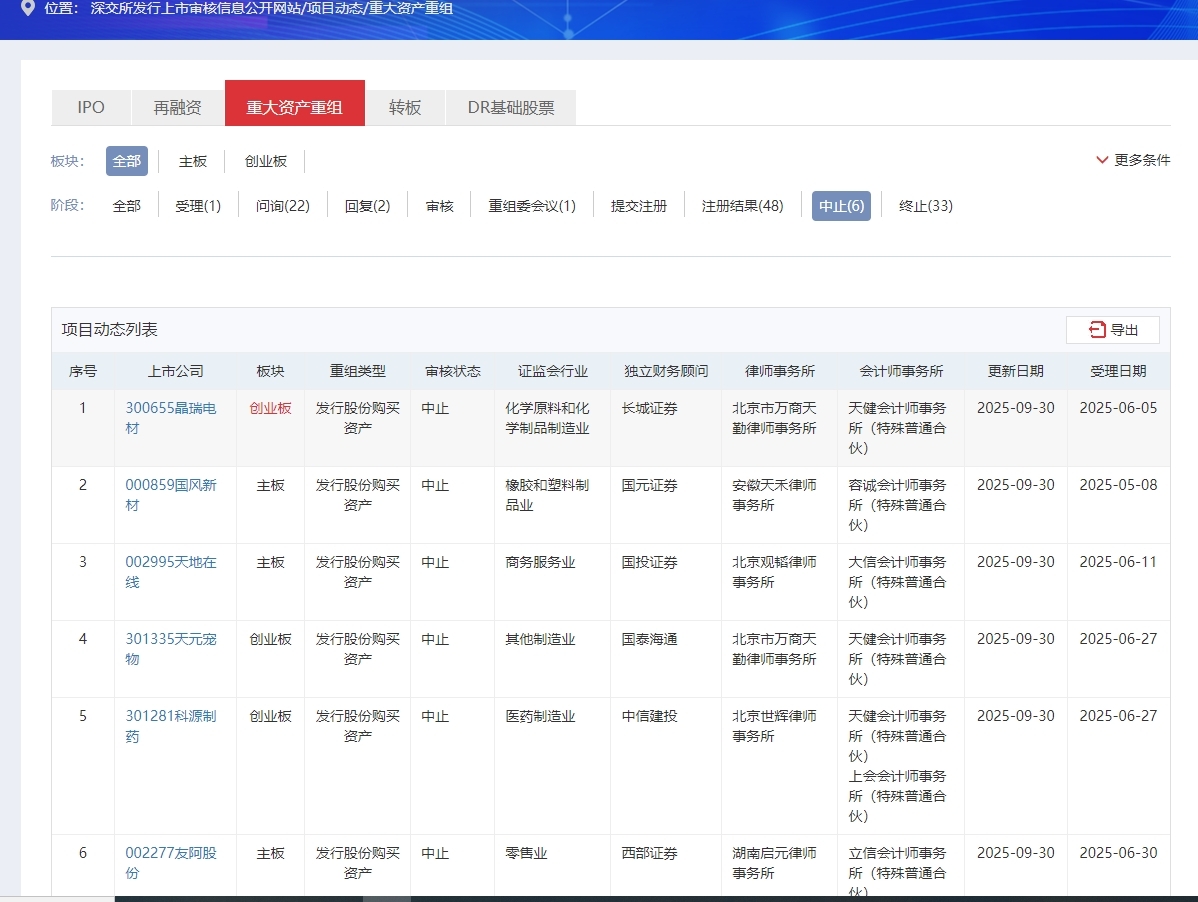This screenshot has width=1198, height=902.
Task: Filter stage by 问询(22)
Action: [283, 206]
